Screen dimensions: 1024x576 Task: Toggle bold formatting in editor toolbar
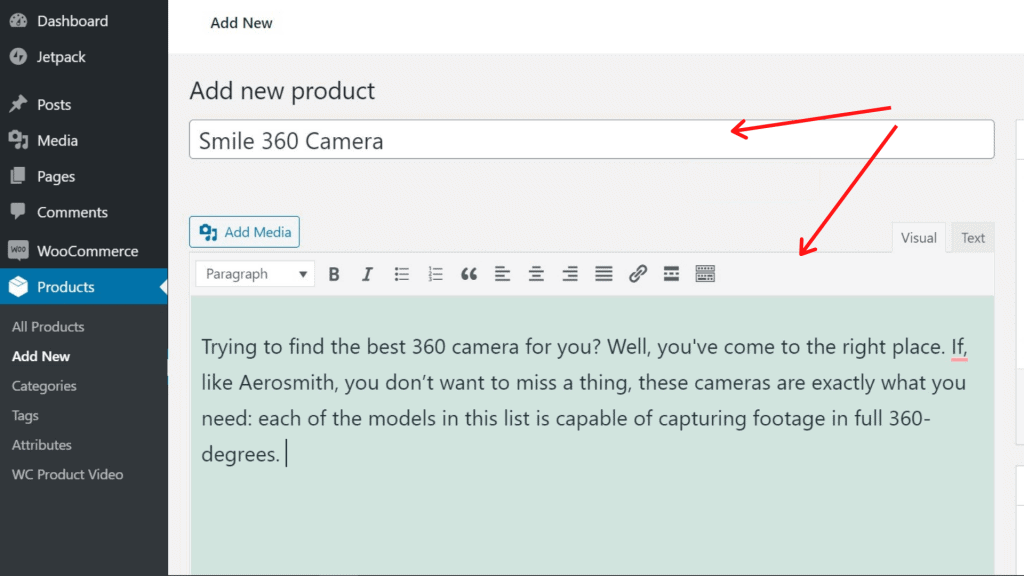pyautogui.click(x=334, y=274)
